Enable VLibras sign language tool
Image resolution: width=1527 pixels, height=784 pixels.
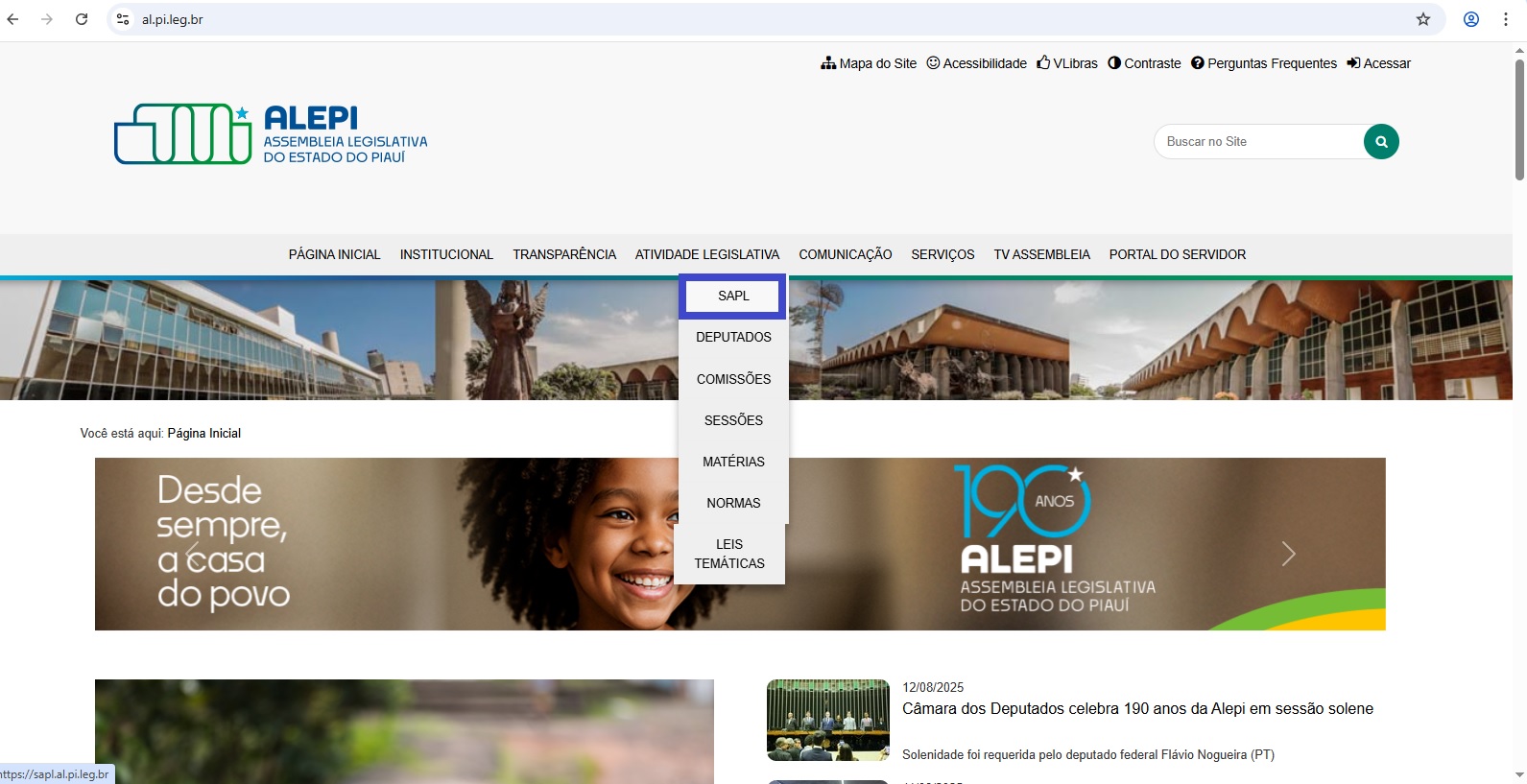1067,63
